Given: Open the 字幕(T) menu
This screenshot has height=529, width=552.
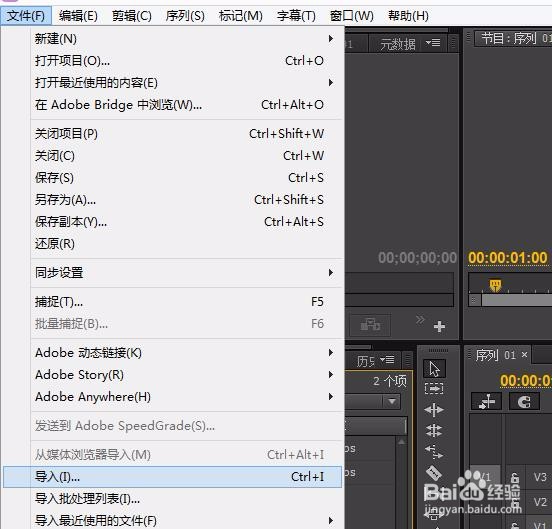Looking at the screenshot, I should 296,16.
